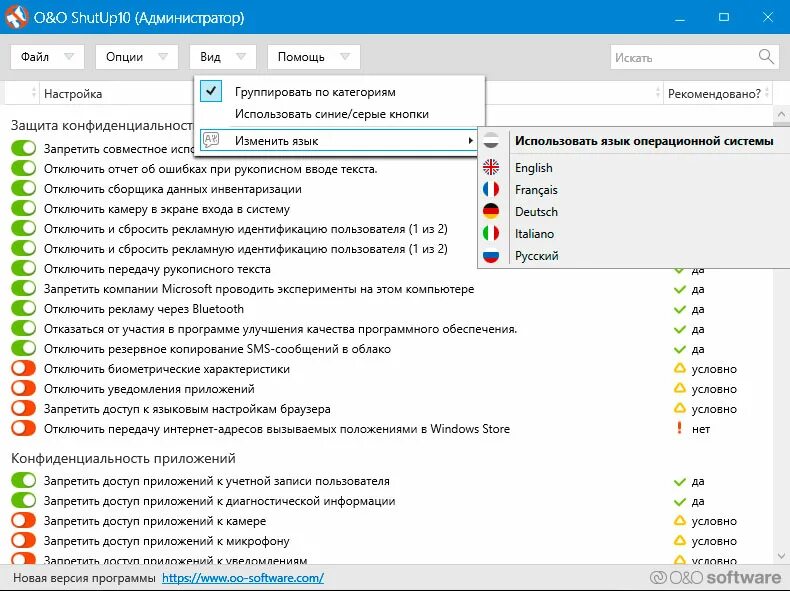Click the German flag icon
The image size is (790, 591).
(x=491, y=212)
